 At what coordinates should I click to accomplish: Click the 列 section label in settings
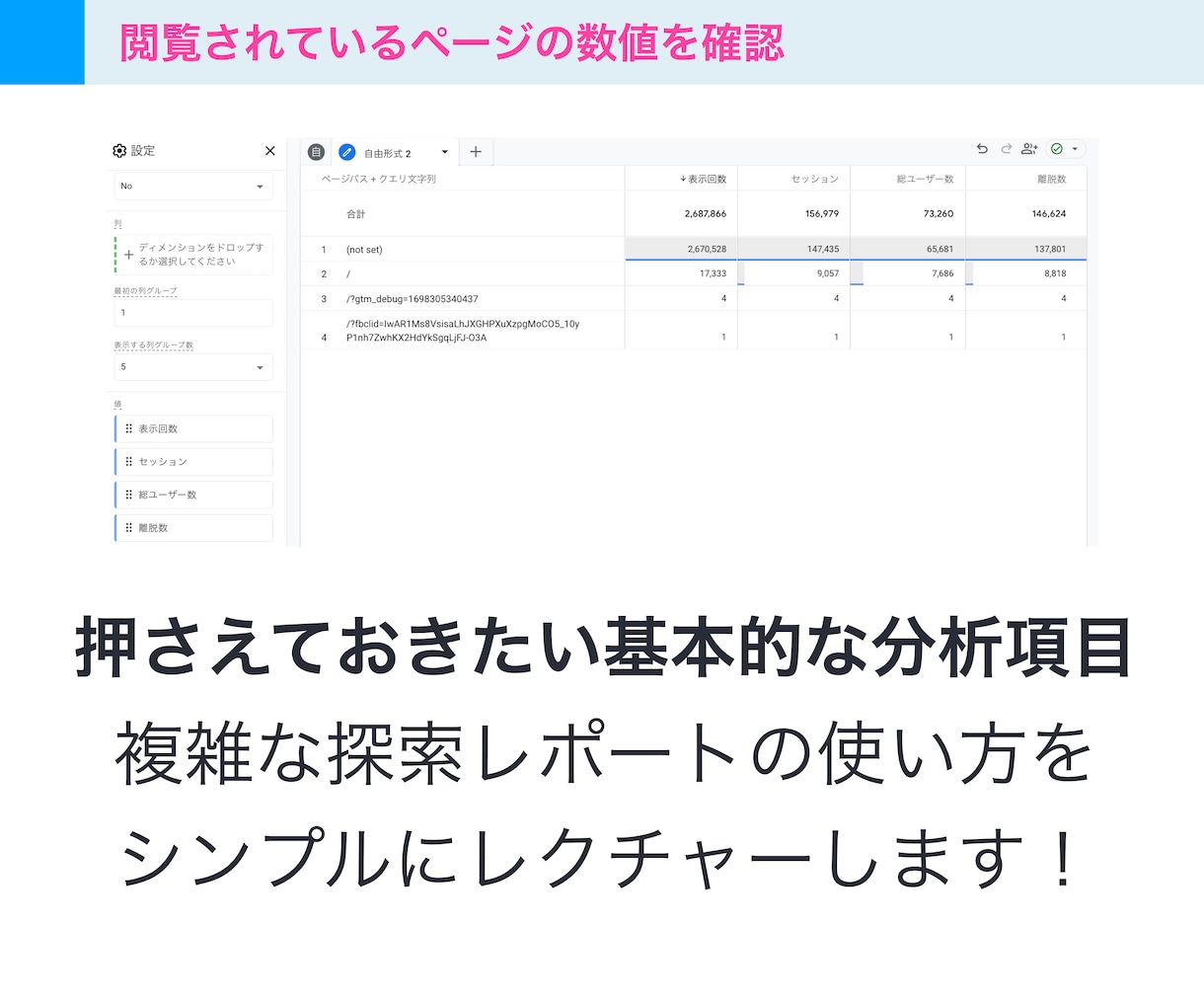pos(117,224)
